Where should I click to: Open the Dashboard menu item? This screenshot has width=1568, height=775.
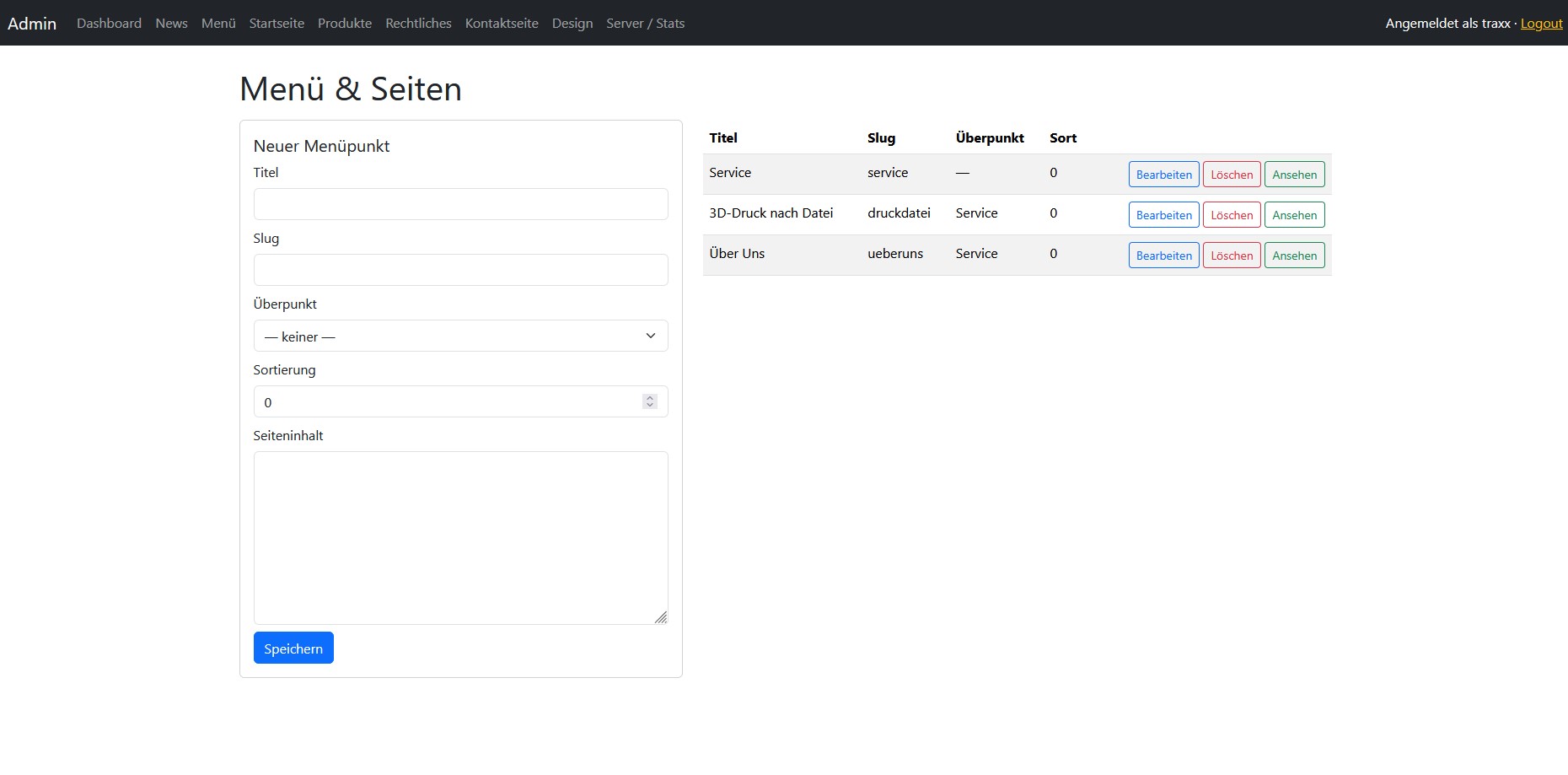tap(109, 23)
